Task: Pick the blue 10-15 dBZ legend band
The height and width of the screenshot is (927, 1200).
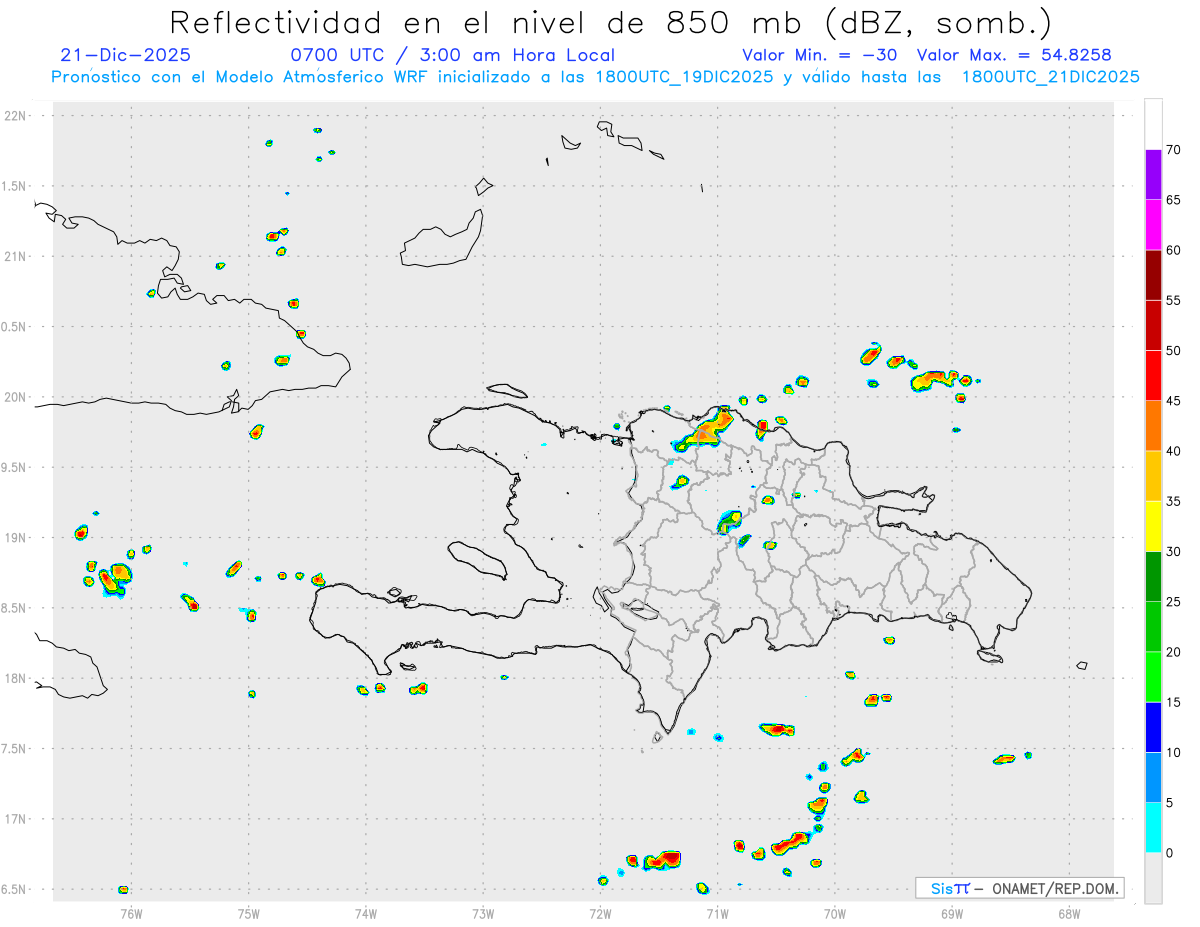Action: pos(1153,727)
